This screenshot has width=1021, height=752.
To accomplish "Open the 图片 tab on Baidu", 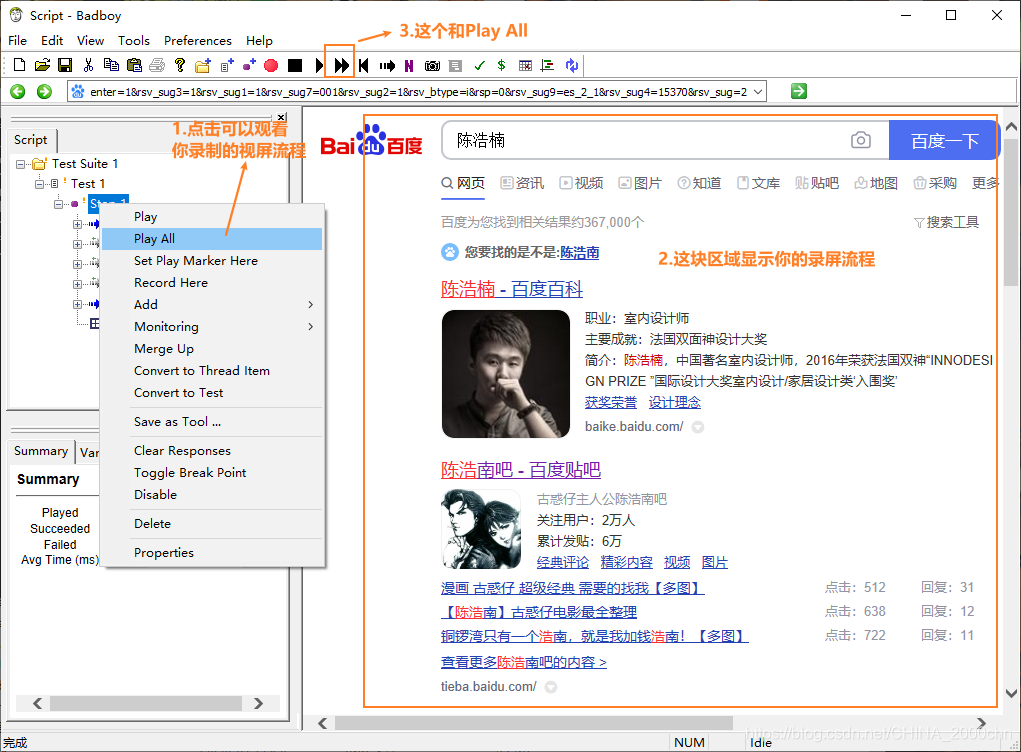I will [x=640, y=184].
